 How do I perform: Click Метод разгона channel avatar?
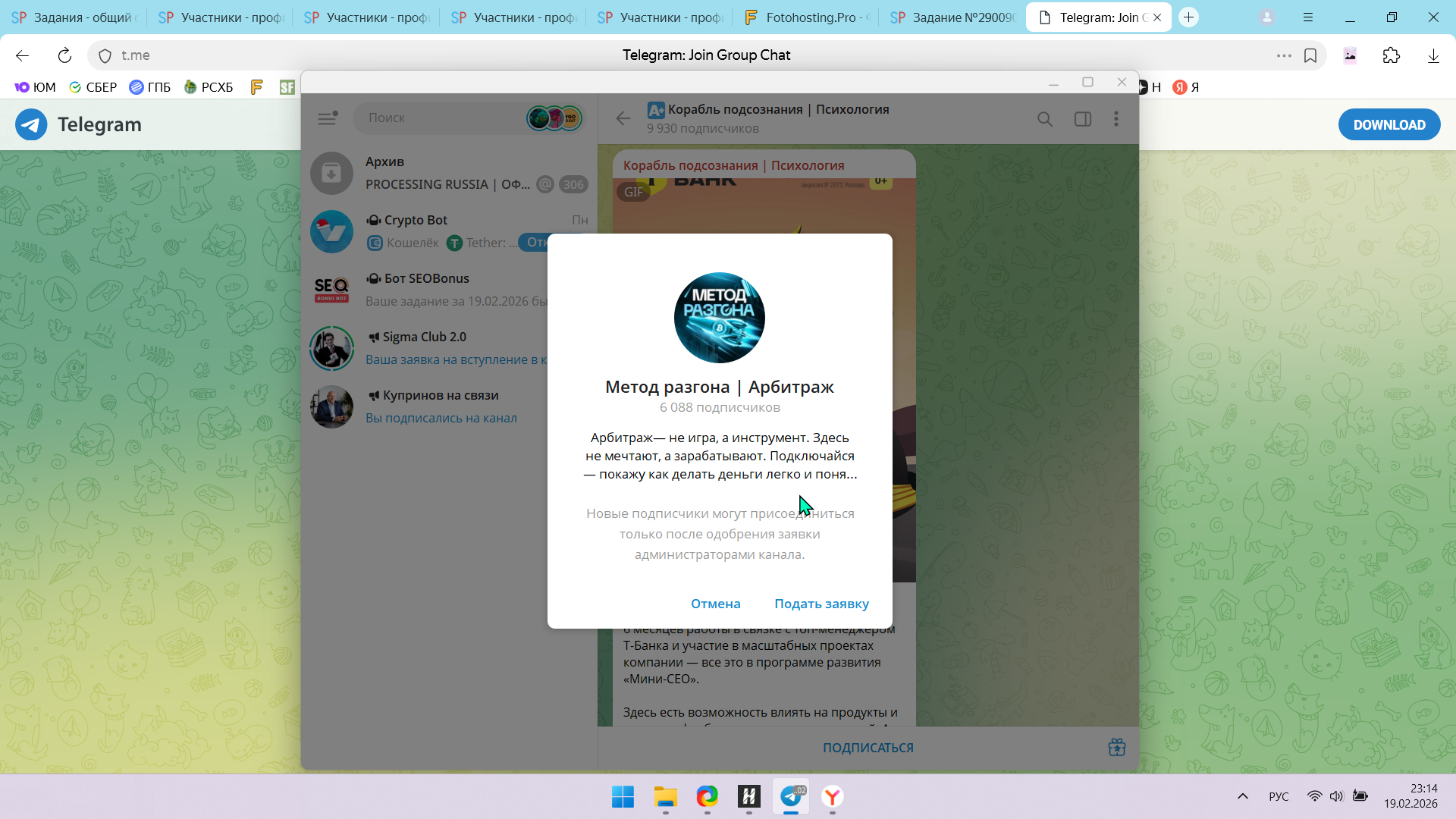[719, 318]
